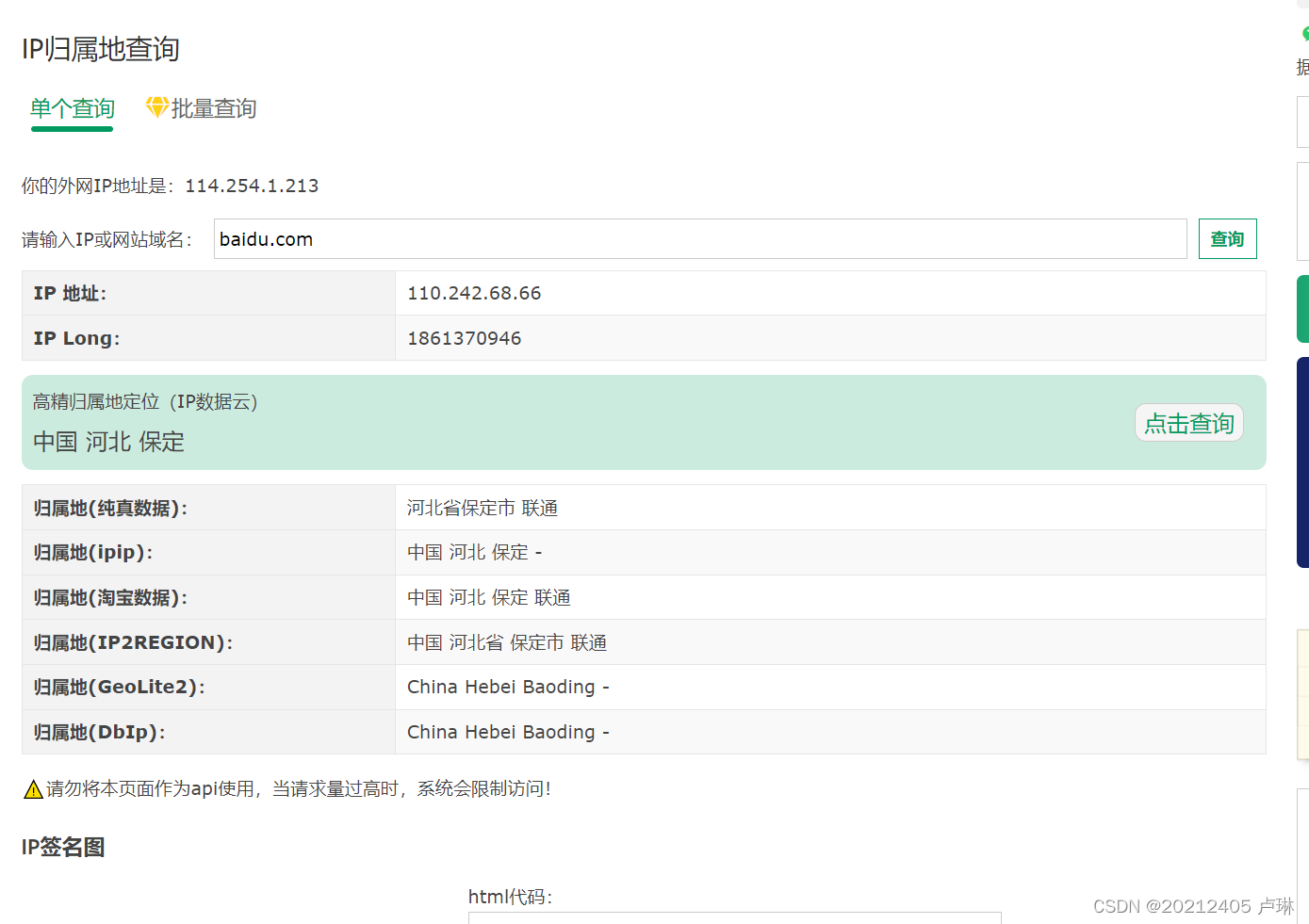
Task: Click the 归属地(ipip) row label
Action: pos(93,552)
